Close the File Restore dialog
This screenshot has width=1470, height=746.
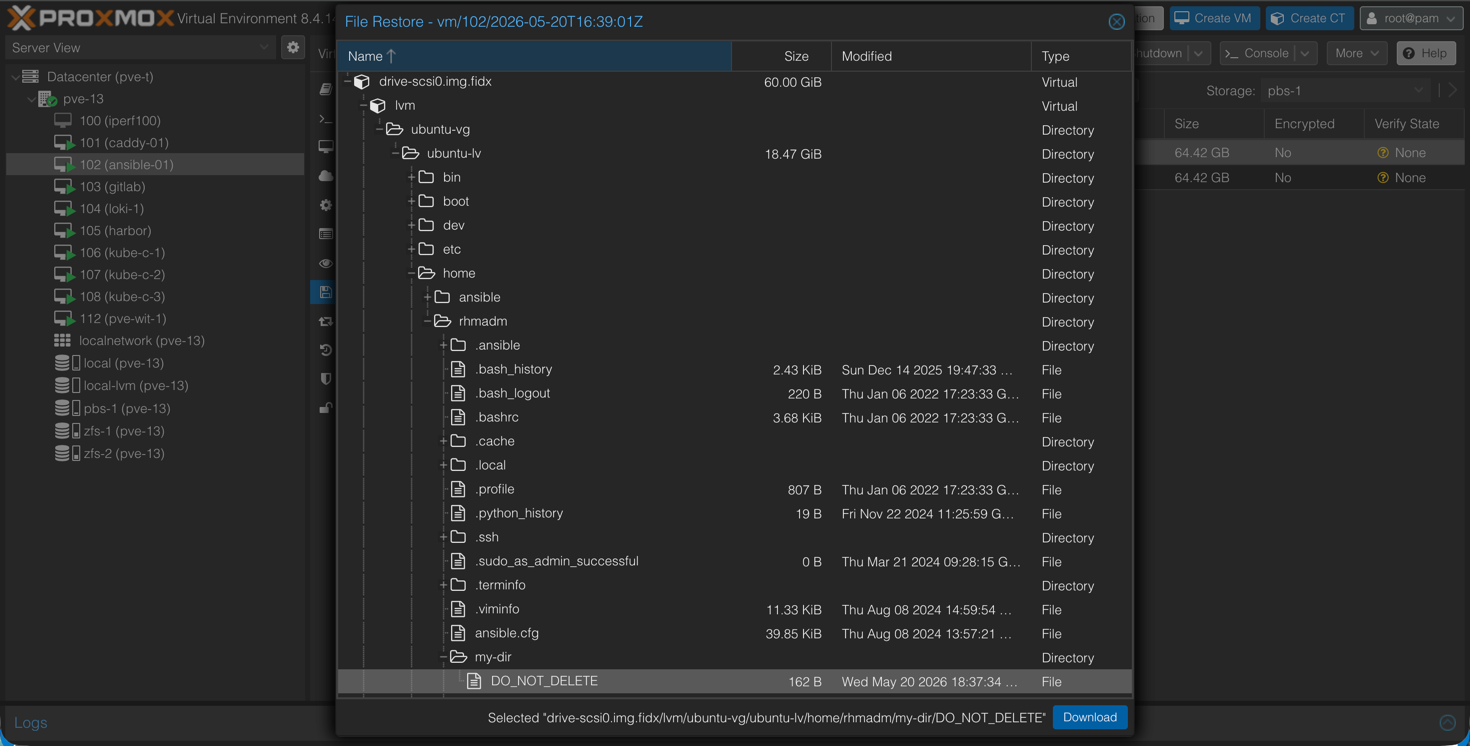(x=1117, y=22)
